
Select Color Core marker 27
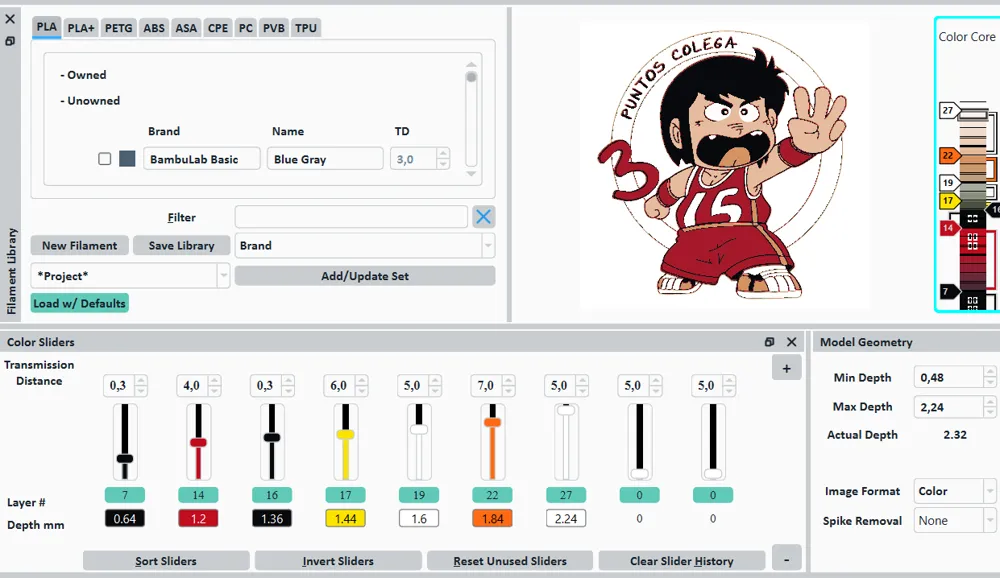coord(948,110)
